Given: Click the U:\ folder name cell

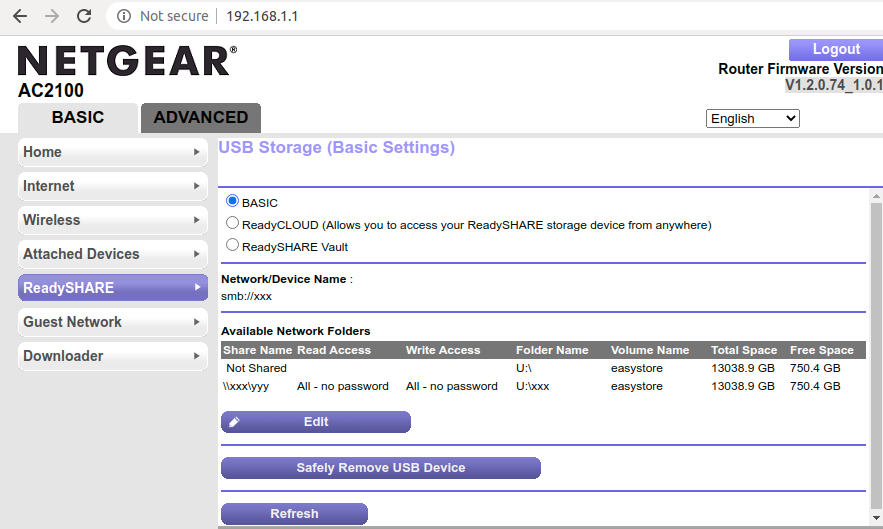Looking at the screenshot, I should (524, 368).
